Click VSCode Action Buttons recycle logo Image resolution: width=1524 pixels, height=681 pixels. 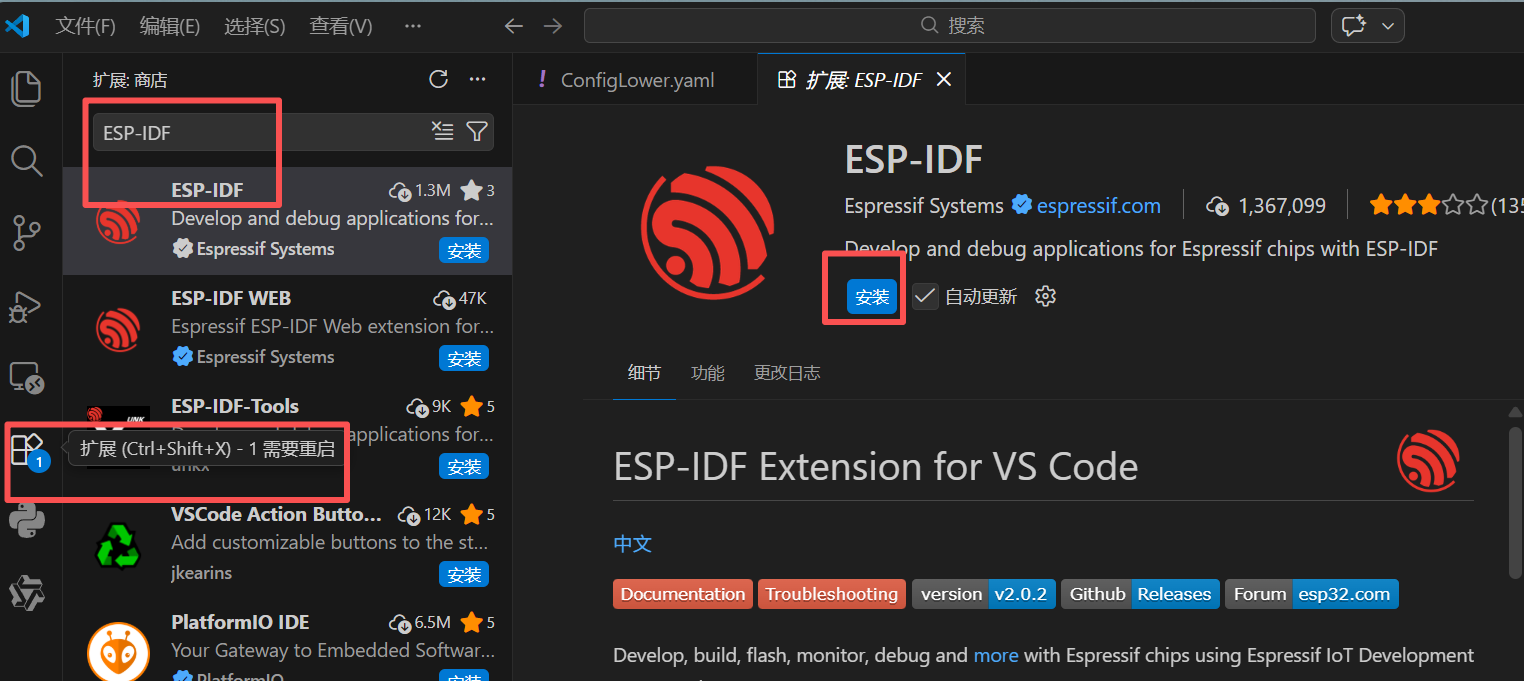point(118,546)
